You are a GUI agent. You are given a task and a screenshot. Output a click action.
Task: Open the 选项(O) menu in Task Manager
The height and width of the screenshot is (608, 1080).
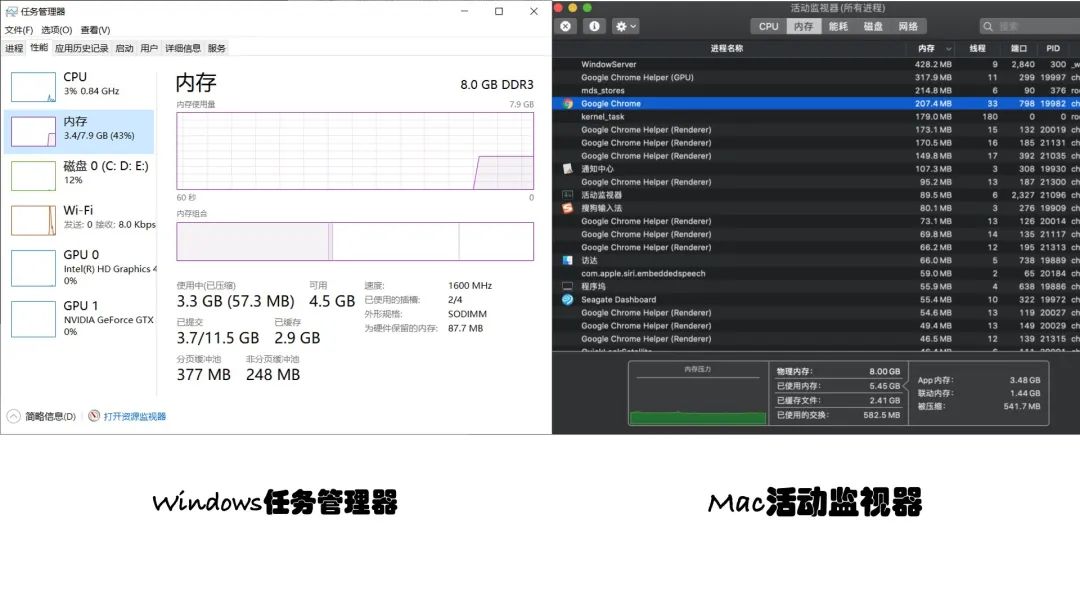[x=56, y=30]
